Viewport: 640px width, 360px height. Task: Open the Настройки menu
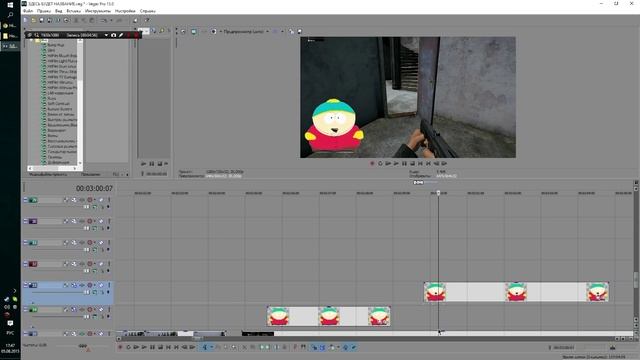click(125, 11)
